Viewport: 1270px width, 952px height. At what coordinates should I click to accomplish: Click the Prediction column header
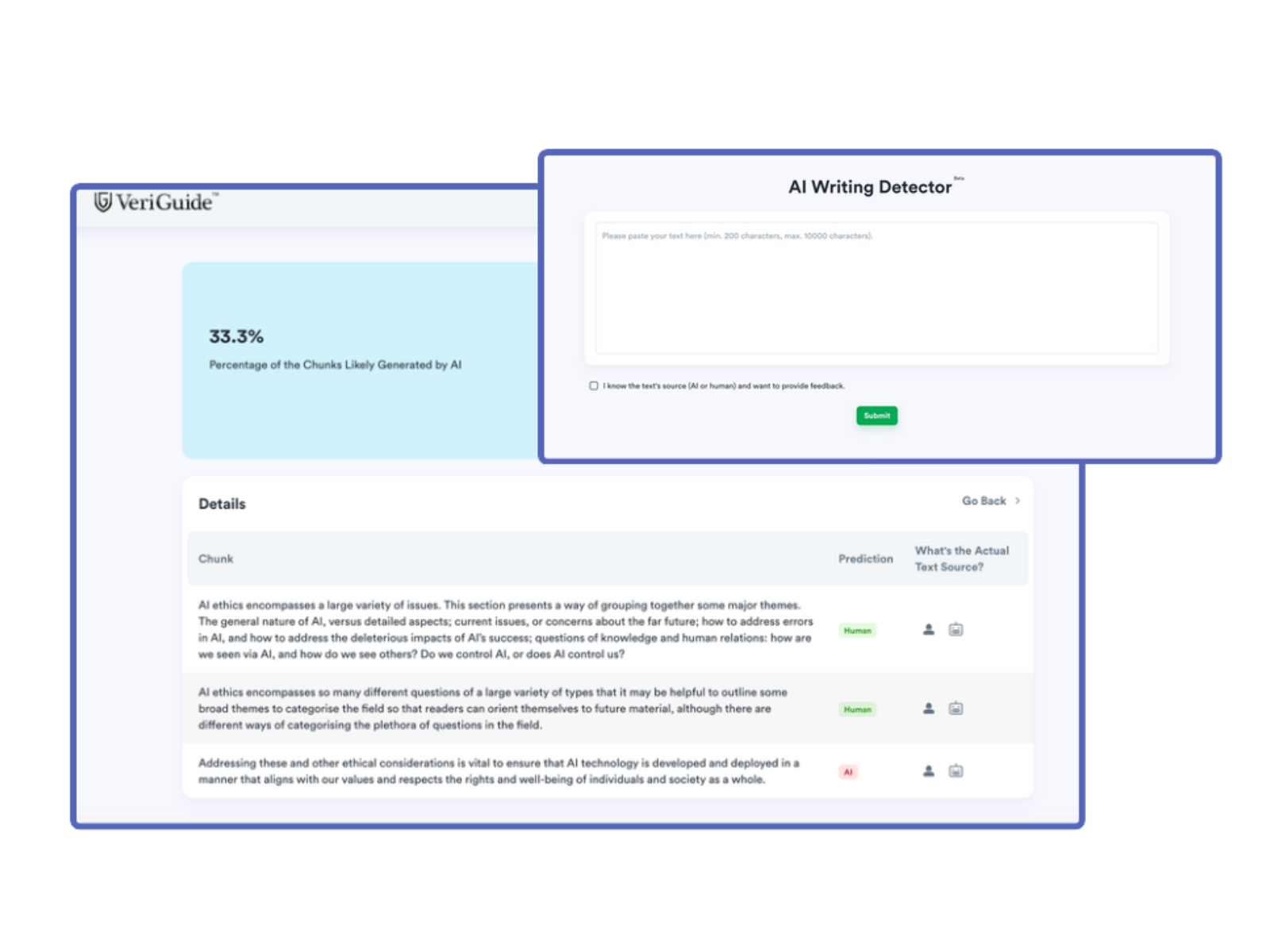(865, 559)
